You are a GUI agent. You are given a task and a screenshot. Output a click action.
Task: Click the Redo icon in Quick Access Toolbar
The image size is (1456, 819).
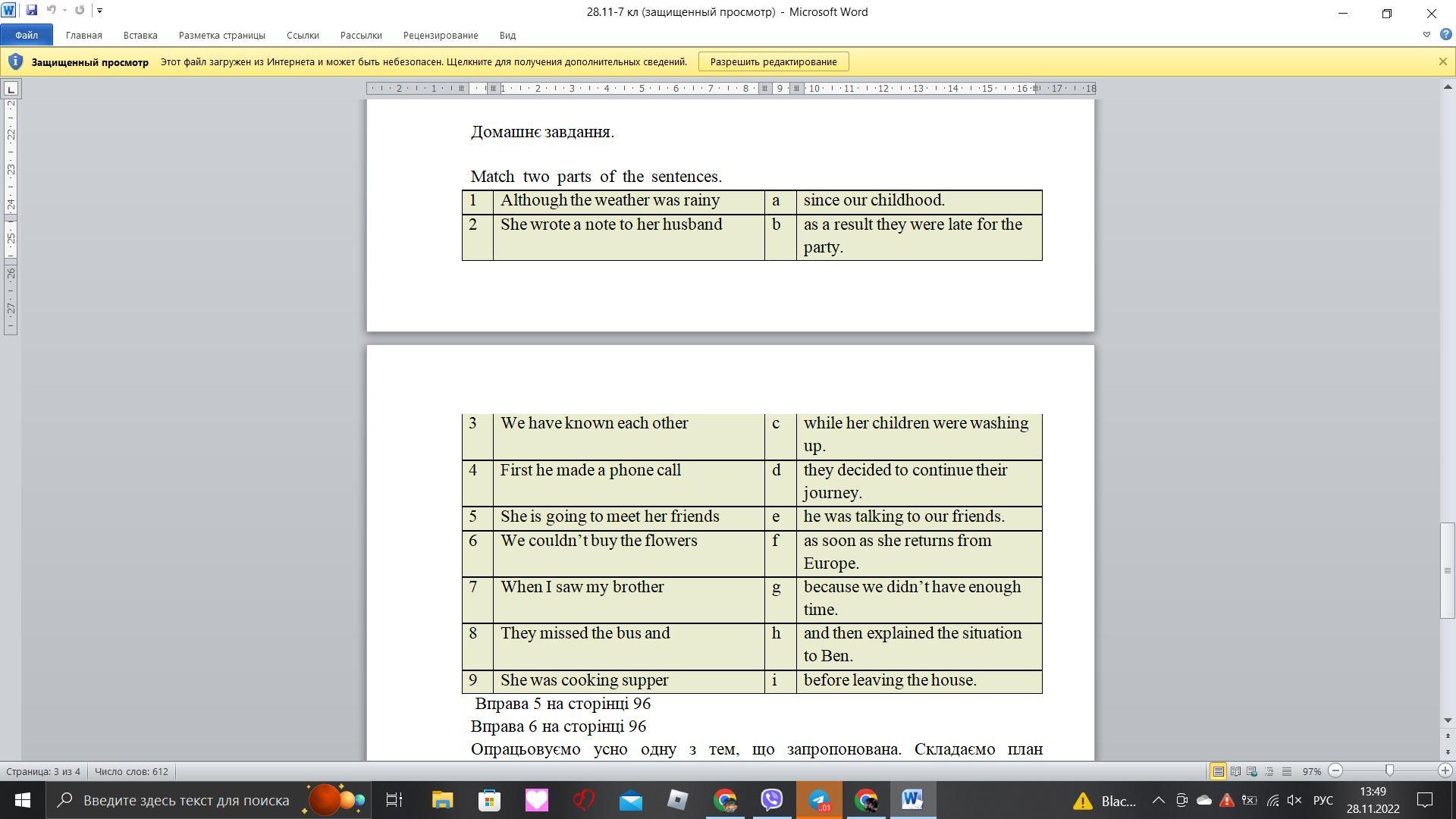click(x=80, y=11)
